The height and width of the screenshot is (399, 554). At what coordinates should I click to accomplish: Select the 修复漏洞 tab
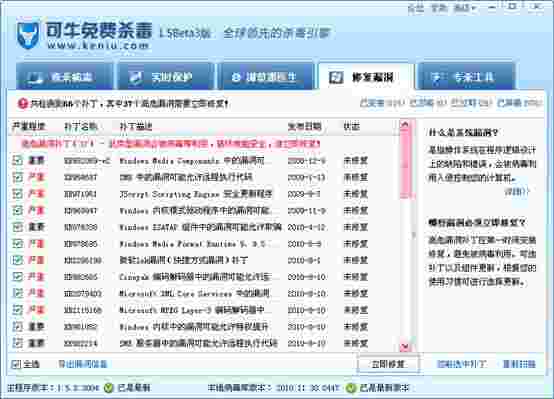[366, 77]
